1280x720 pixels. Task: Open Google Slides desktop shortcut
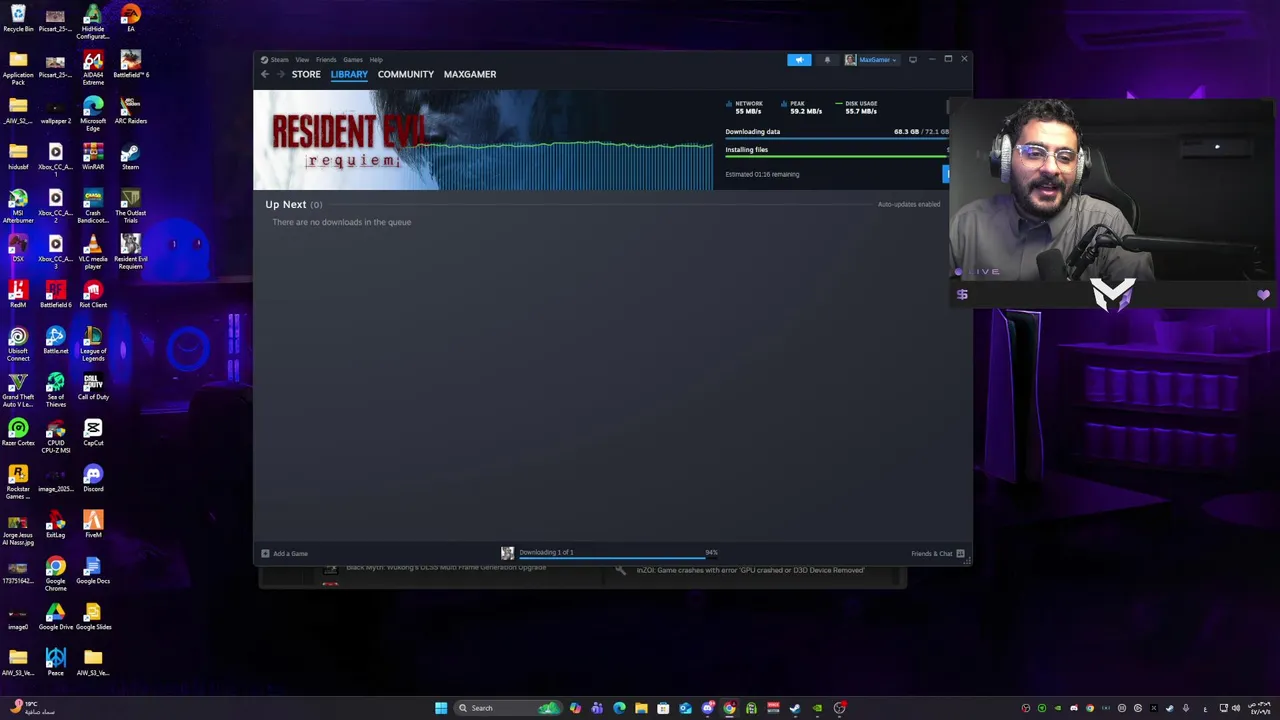point(93,617)
